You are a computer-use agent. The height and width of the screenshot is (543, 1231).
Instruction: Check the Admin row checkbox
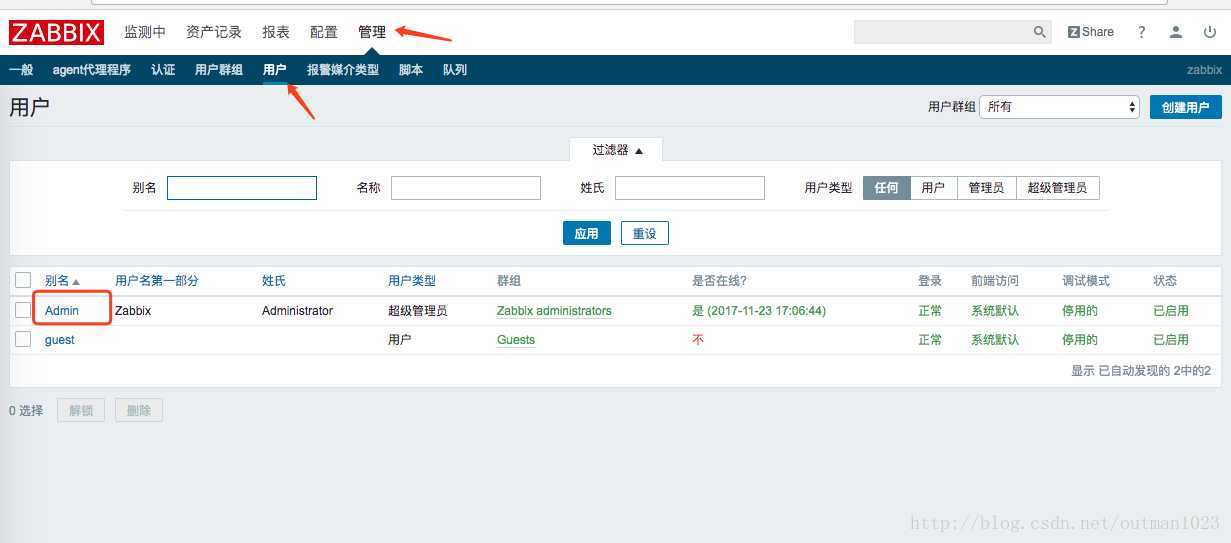coord(23,311)
